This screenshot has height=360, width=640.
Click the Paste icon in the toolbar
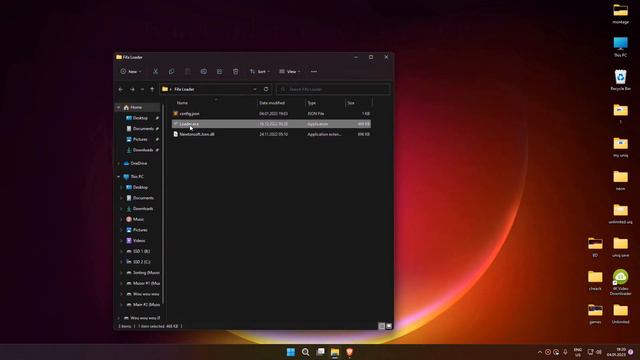pyautogui.click(x=187, y=71)
